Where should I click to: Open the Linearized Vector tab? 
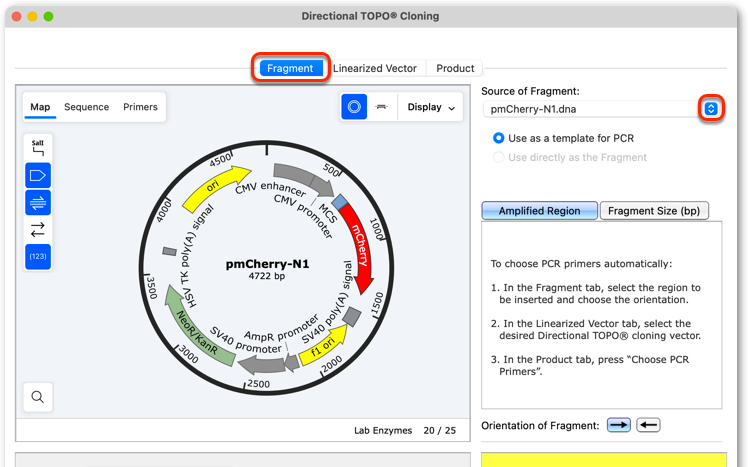[x=374, y=68]
